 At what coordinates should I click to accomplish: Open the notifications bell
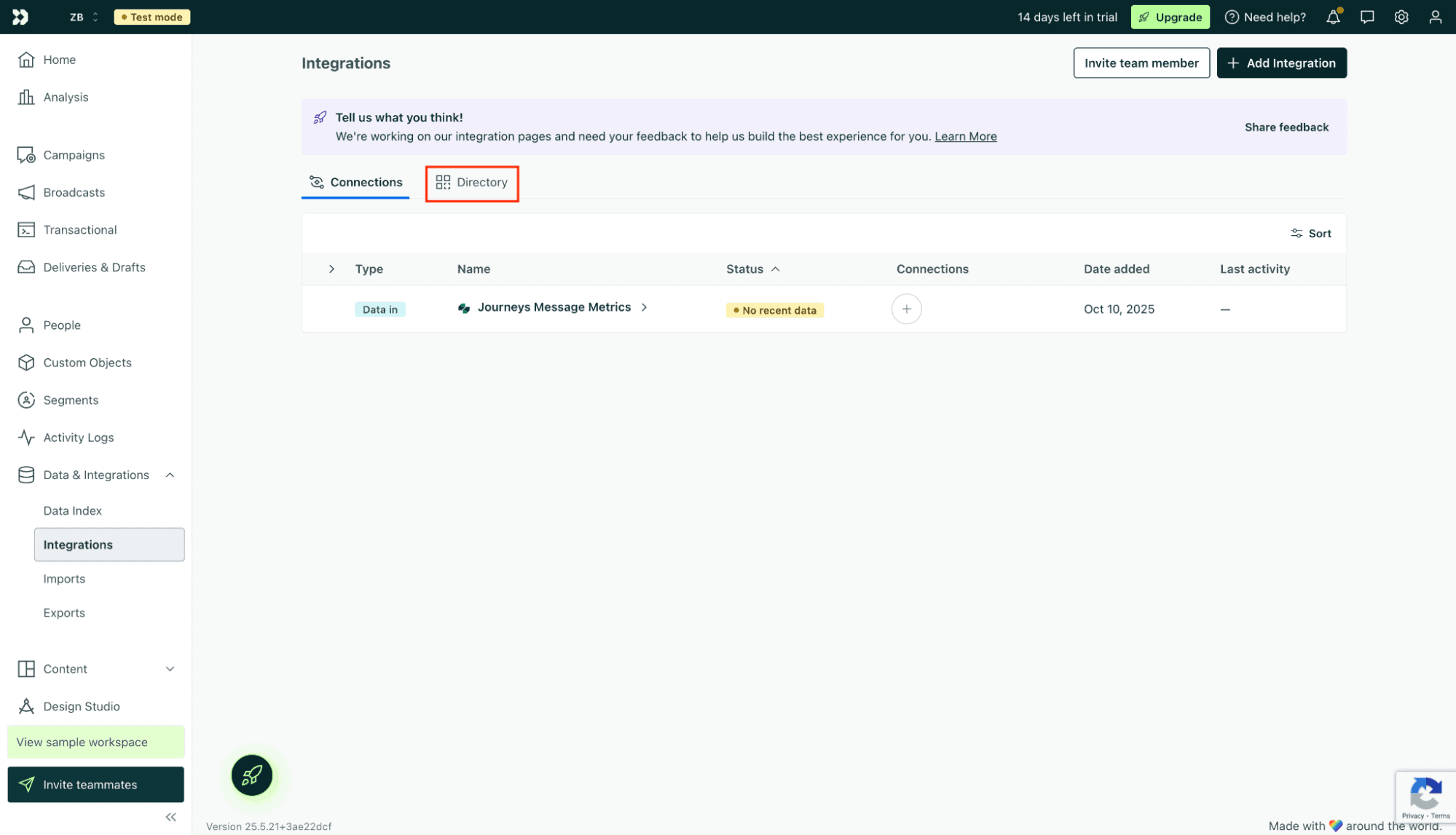[x=1332, y=17]
